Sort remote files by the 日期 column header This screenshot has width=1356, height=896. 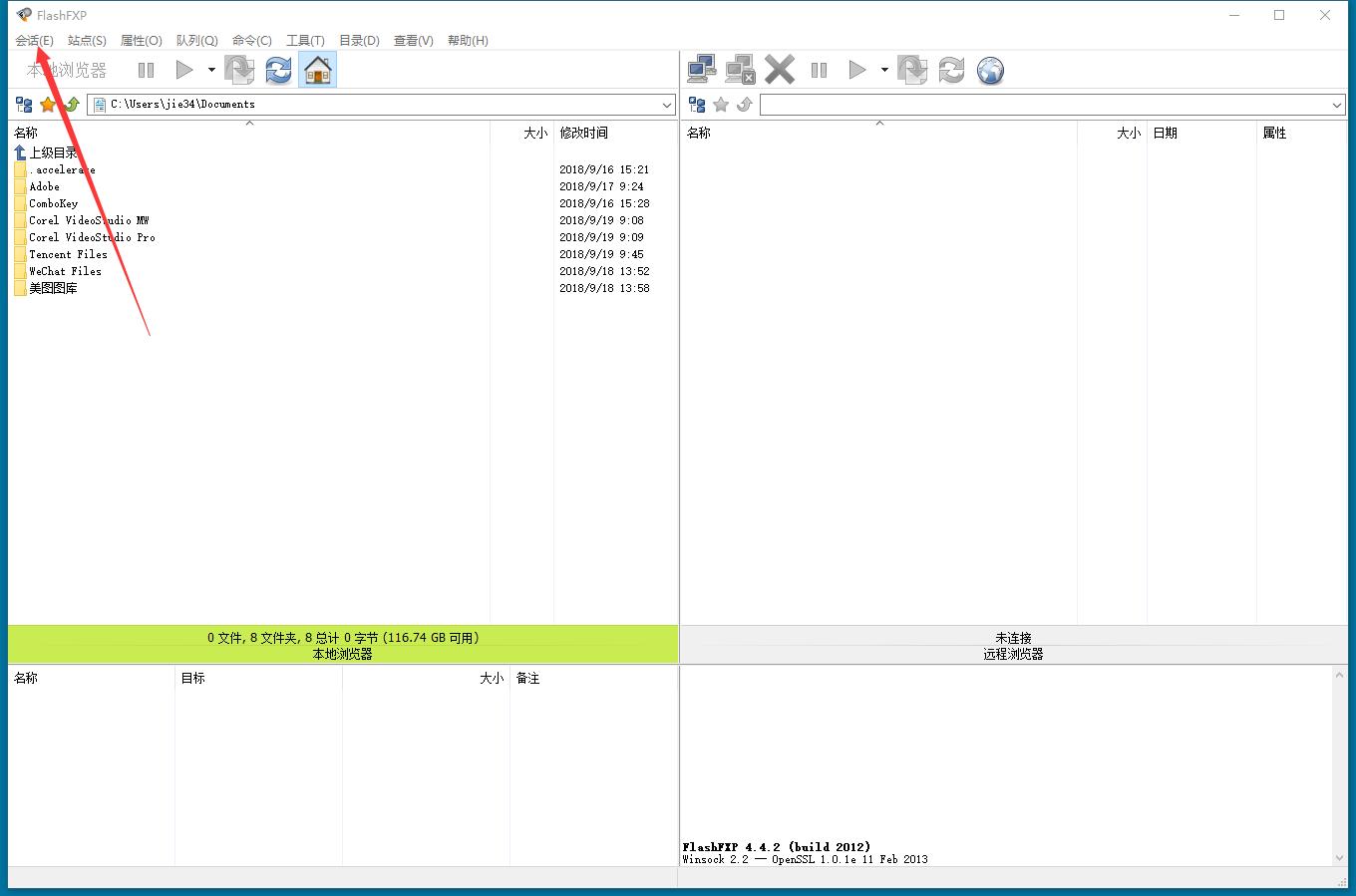coord(1201,133)
